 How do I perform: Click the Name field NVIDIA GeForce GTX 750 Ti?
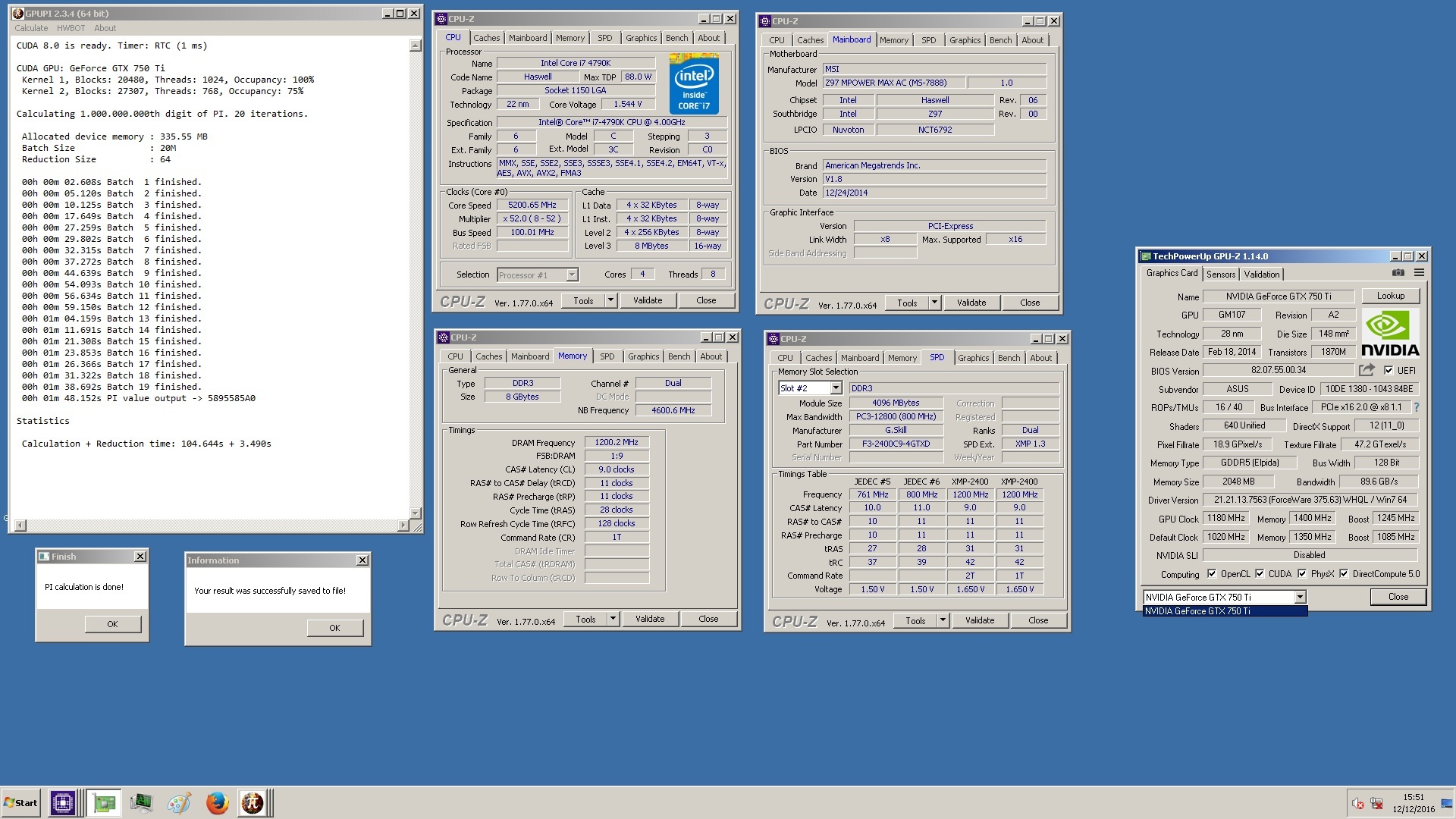click(x=1278, y=297)
